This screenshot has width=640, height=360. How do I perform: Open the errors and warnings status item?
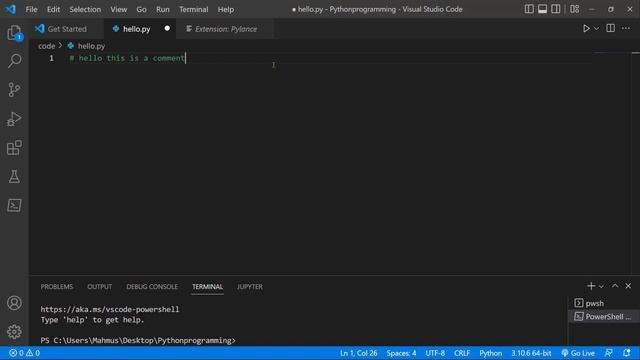pyautogui.click(x=24, y=353)
